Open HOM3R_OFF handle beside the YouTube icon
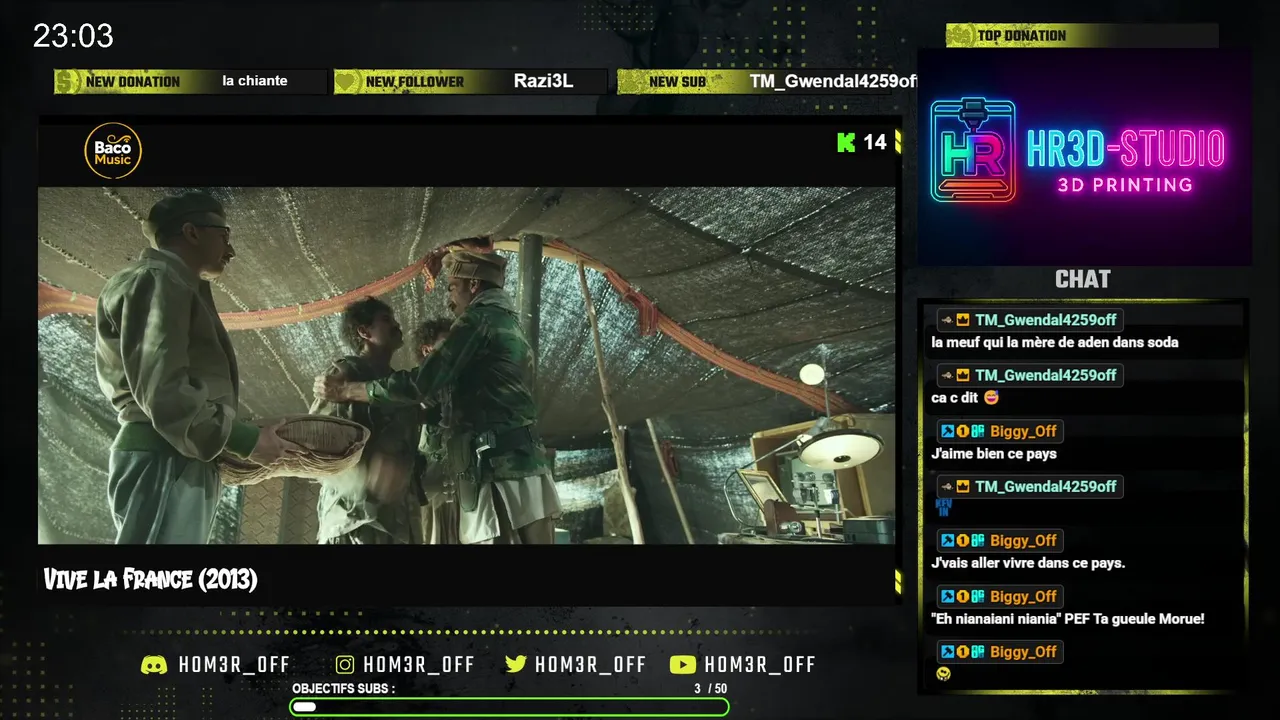Viewport: 1280px width, 720px height. (760, 665)
